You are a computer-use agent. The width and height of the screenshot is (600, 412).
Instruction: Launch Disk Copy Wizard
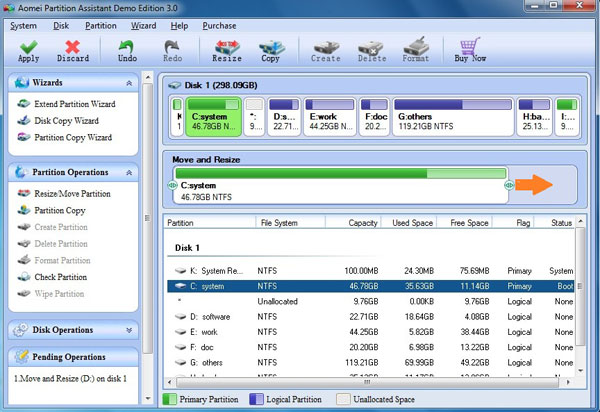tap(58, 121)
